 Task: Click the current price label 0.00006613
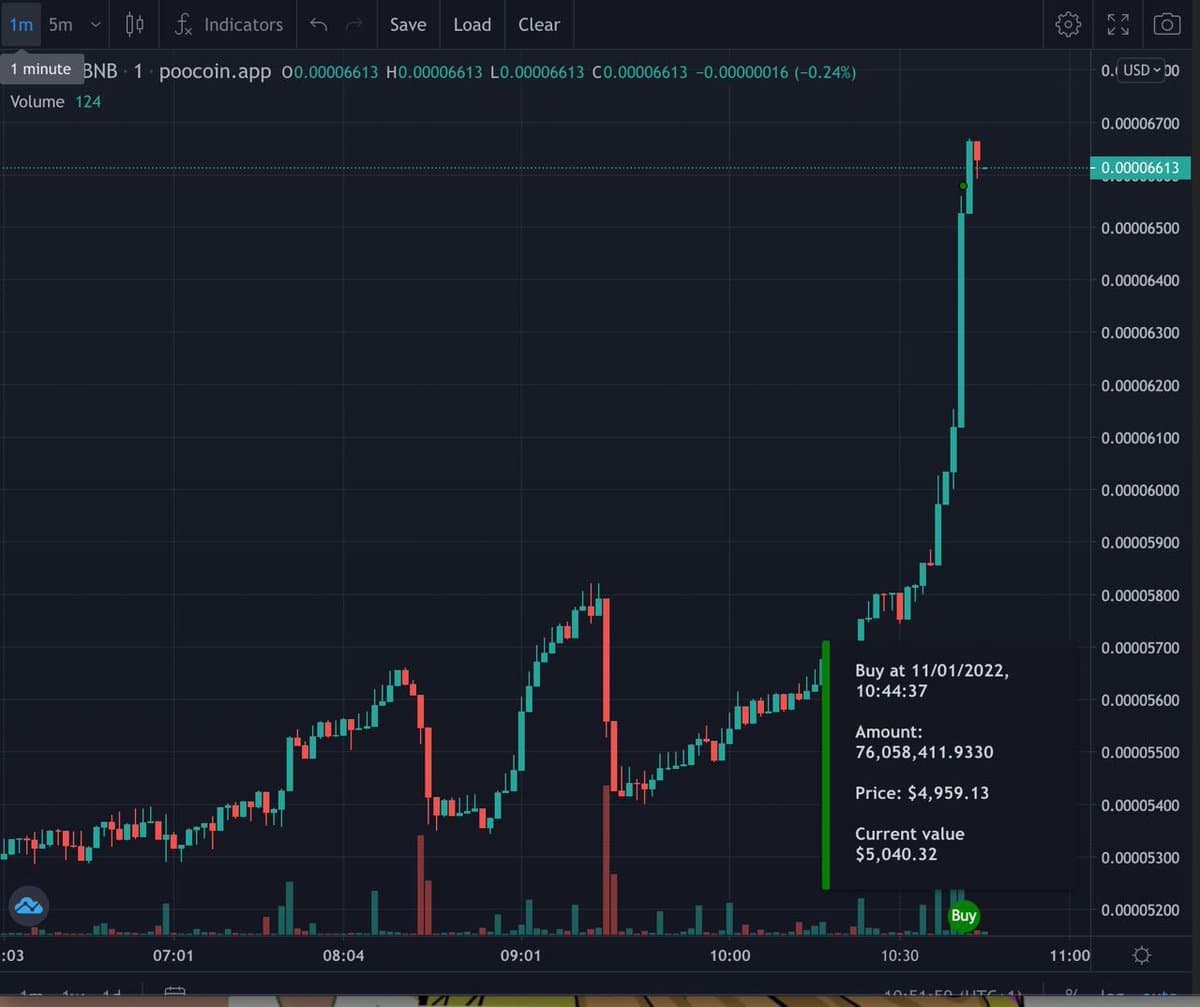[1140, 168]
